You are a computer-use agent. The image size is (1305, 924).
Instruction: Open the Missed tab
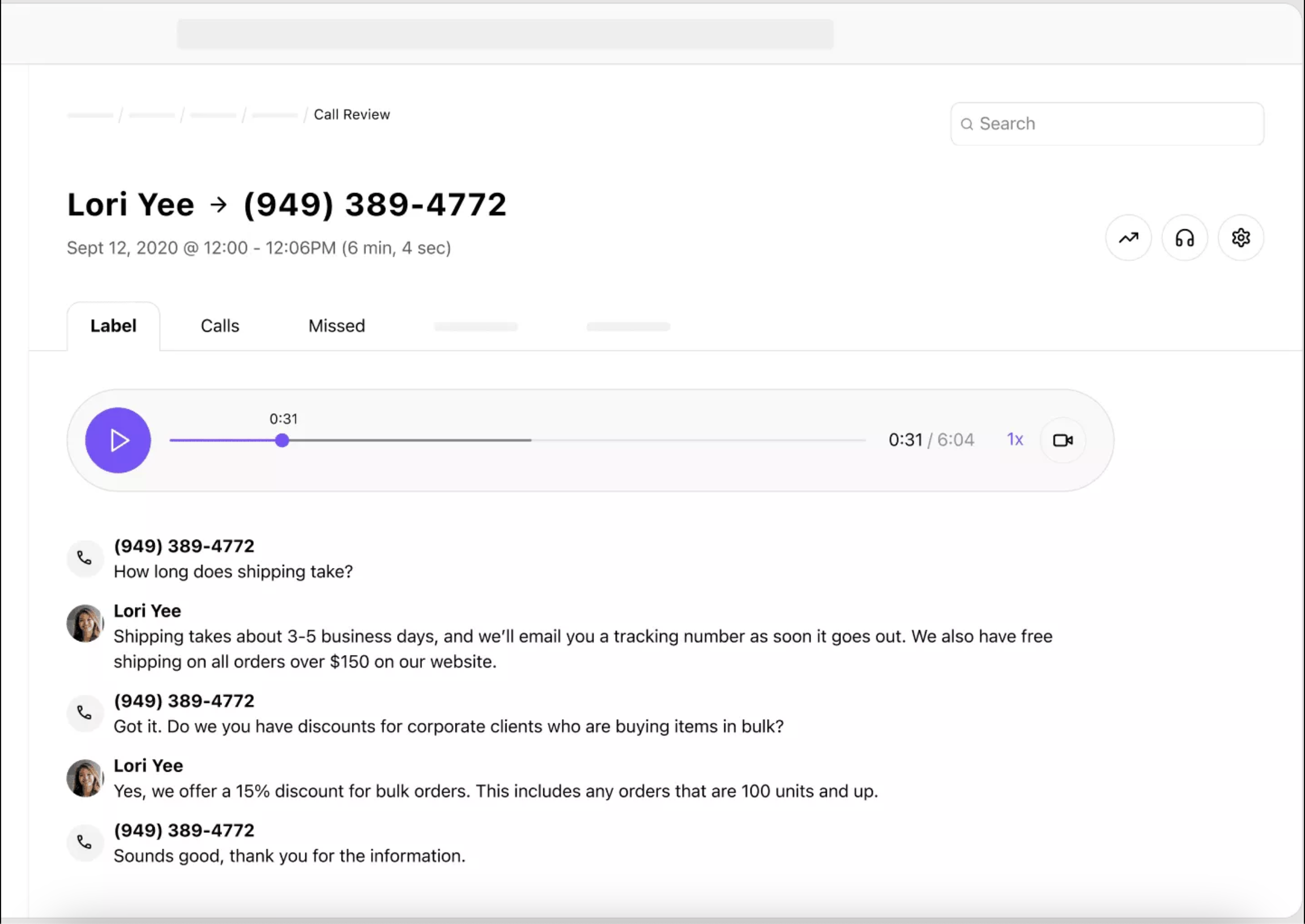[x=336, y=326]
